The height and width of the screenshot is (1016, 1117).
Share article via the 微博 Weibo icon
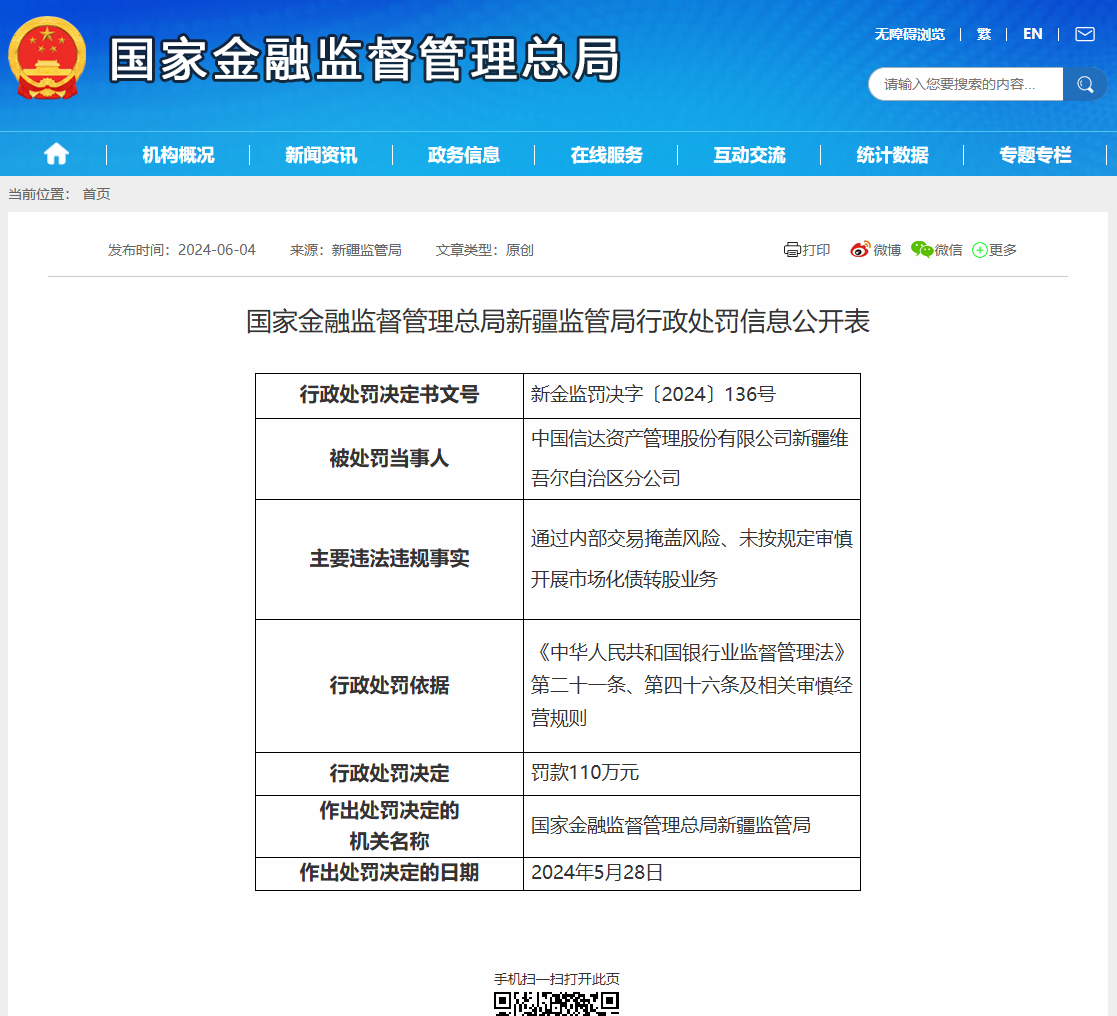click(873, 249)
